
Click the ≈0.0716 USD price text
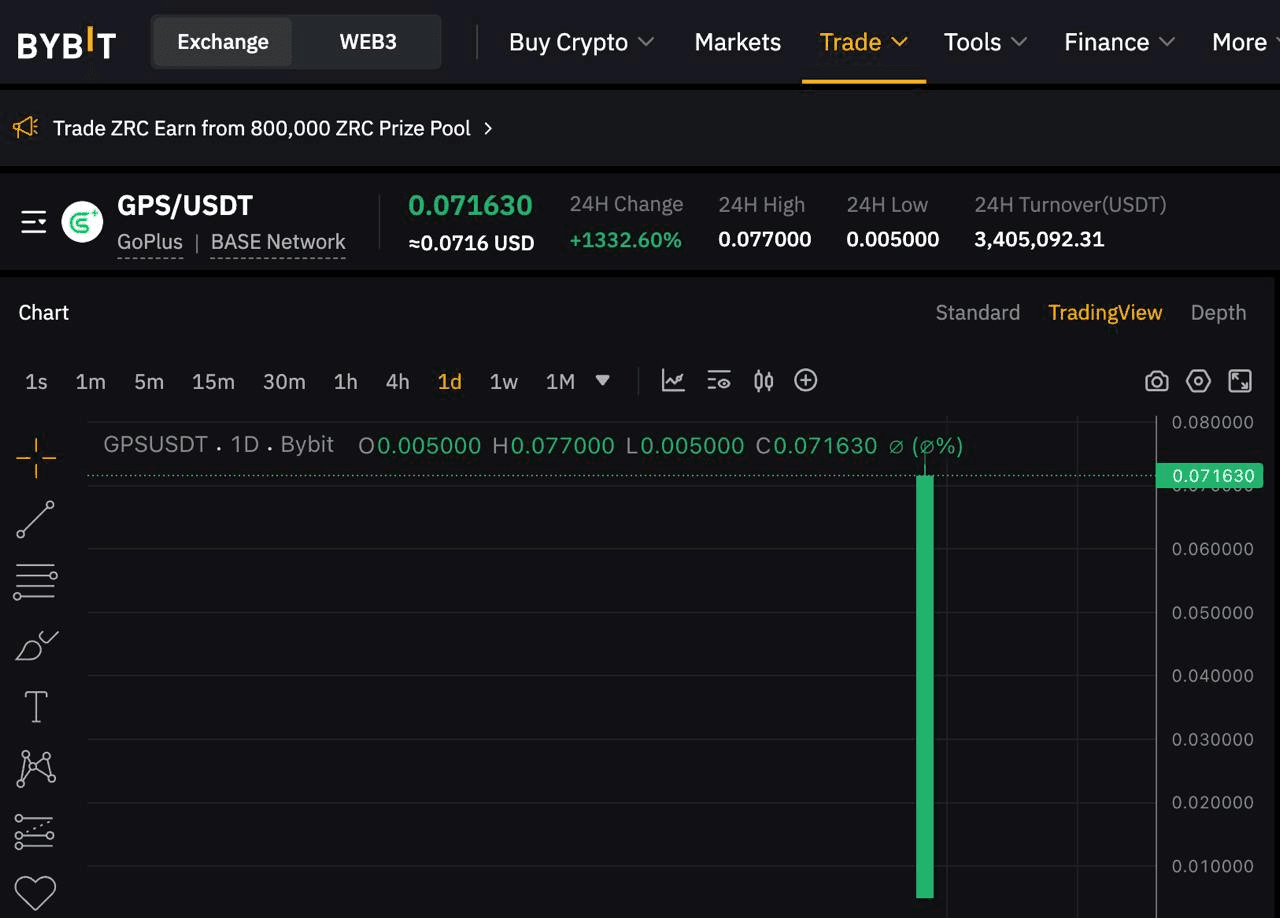(471, 243)
